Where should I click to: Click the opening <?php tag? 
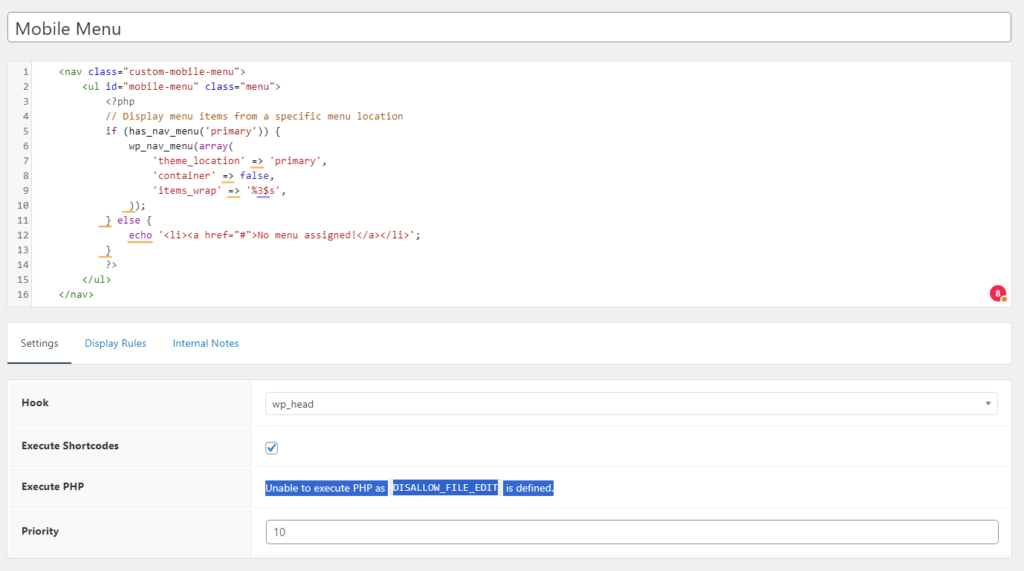point(120,101)
